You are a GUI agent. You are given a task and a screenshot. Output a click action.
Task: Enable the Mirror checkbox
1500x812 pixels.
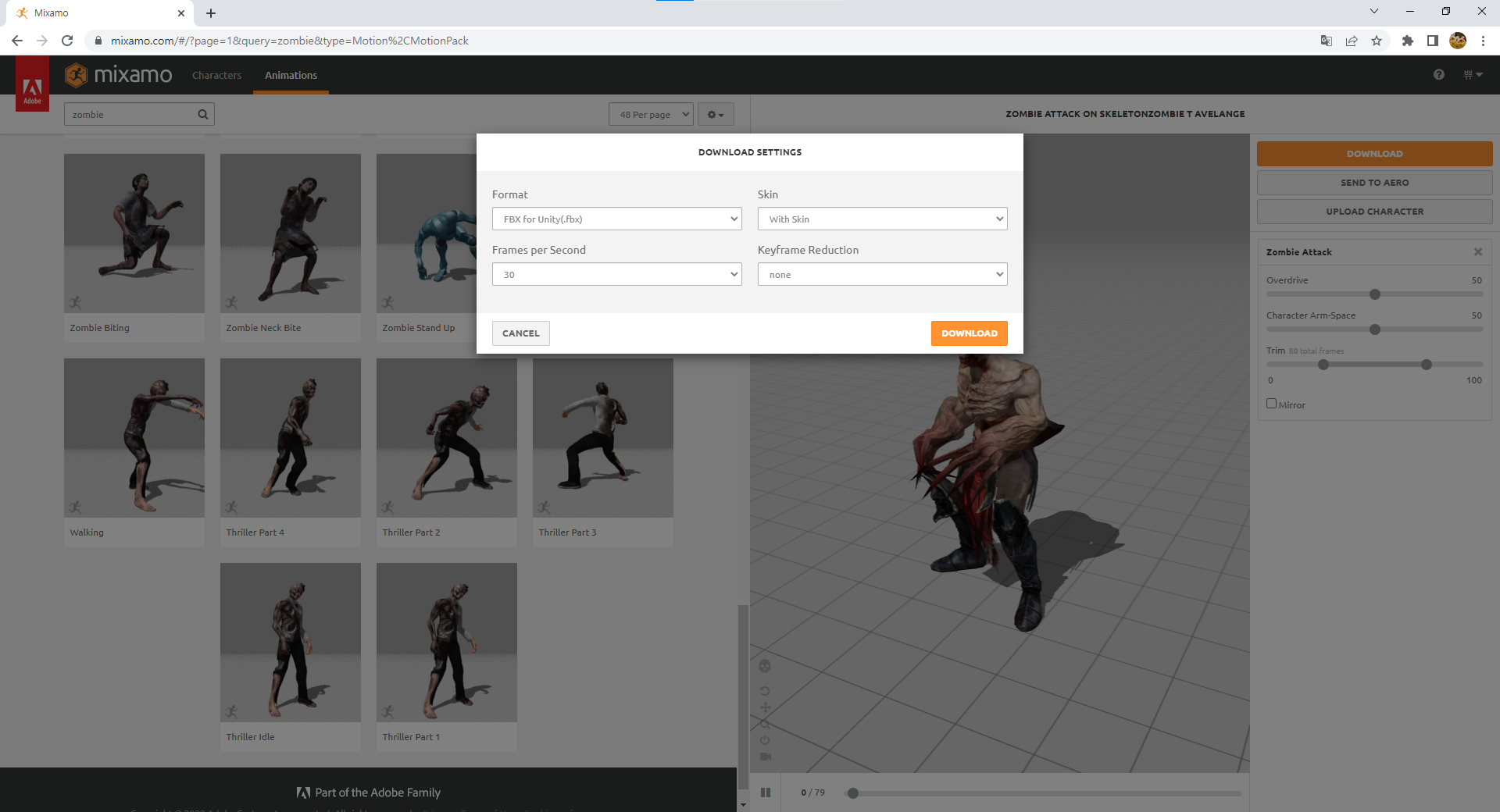[x=1271, y=404]
